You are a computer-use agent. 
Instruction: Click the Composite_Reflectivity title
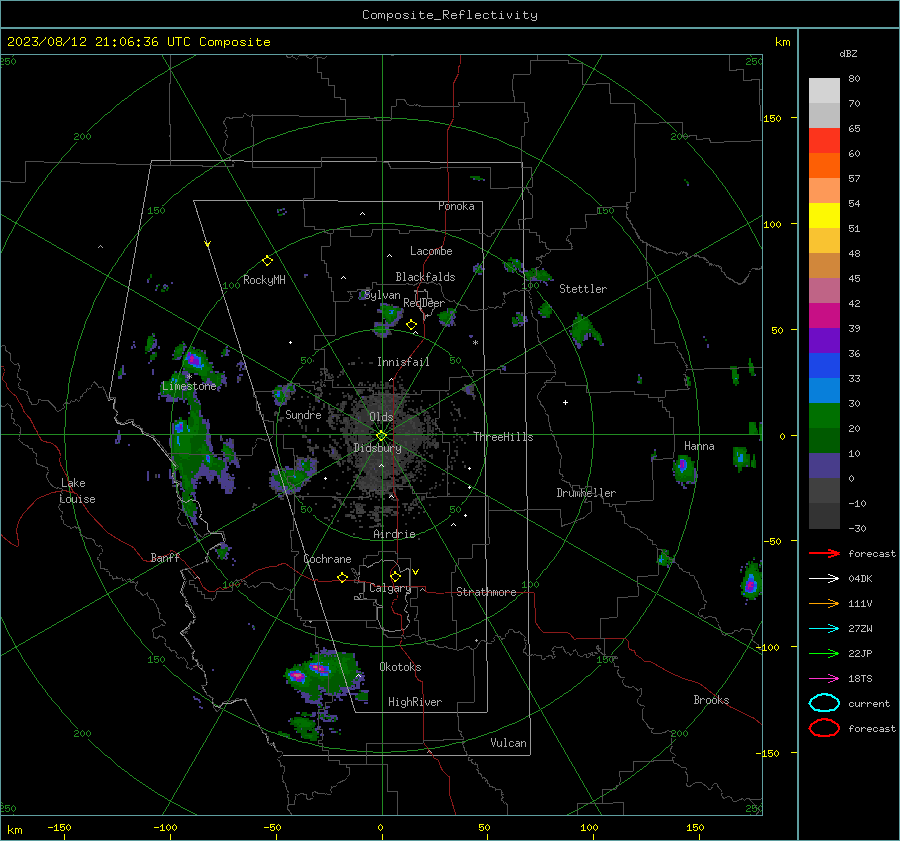coord(450,15)
